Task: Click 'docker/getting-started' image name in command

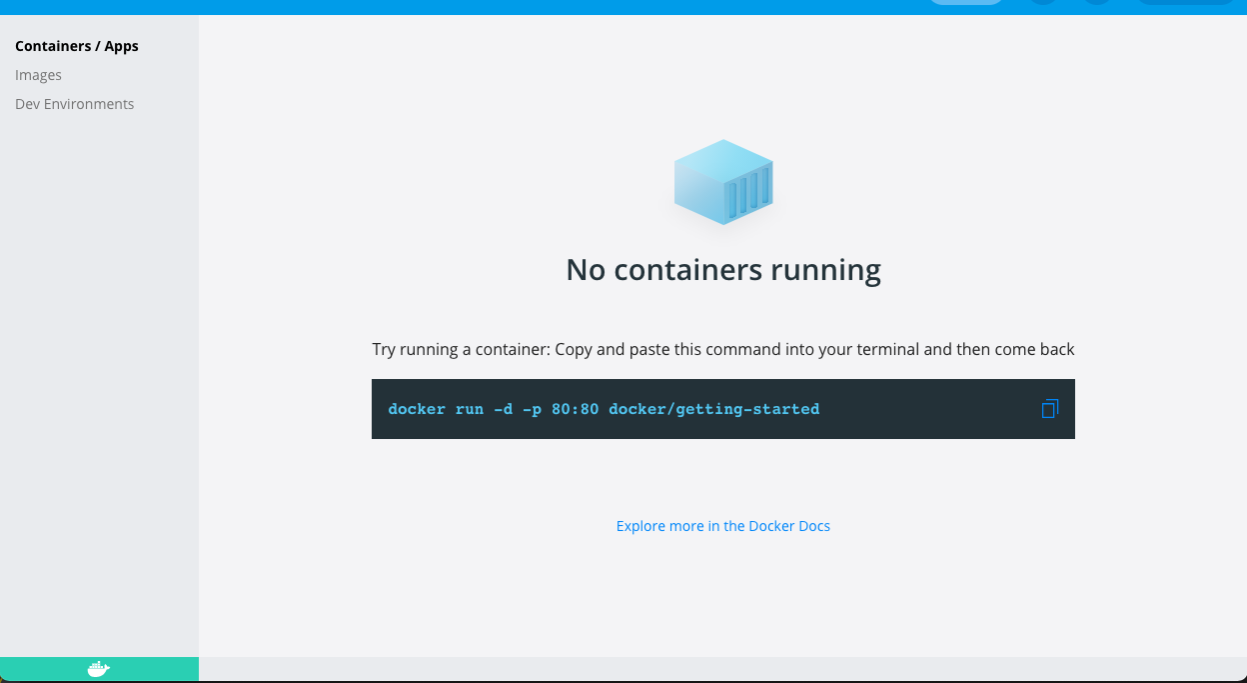Action: click(x=714, y=409)
